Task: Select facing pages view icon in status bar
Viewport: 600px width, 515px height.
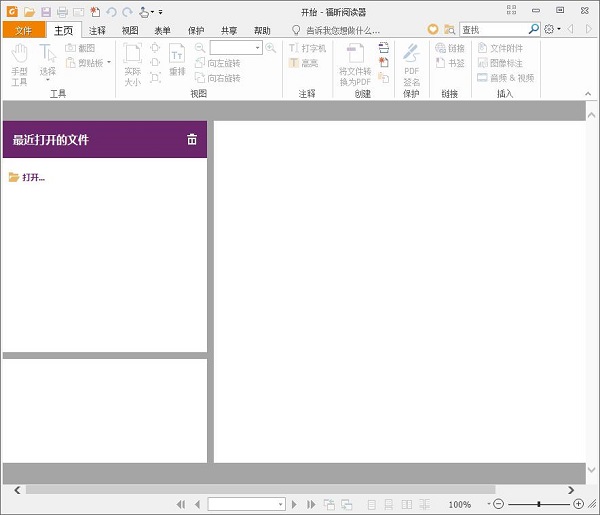Action: [x=407, y=504]
